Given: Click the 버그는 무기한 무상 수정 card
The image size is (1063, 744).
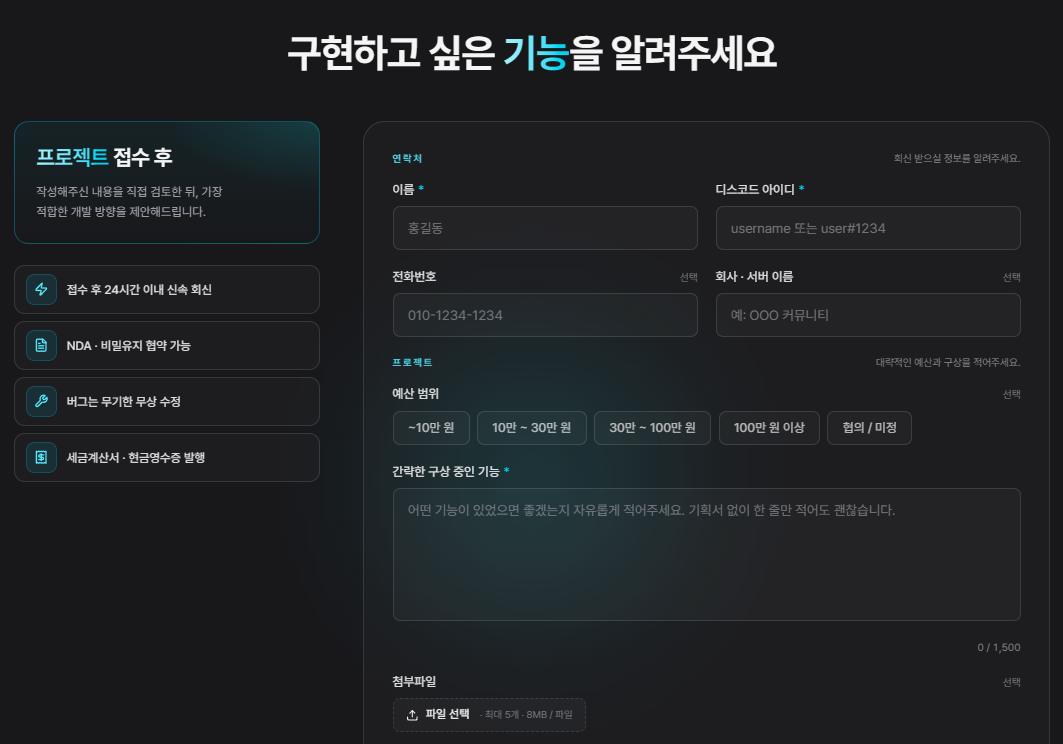Looking at the screenshot, I should click(x=167, y=402).
